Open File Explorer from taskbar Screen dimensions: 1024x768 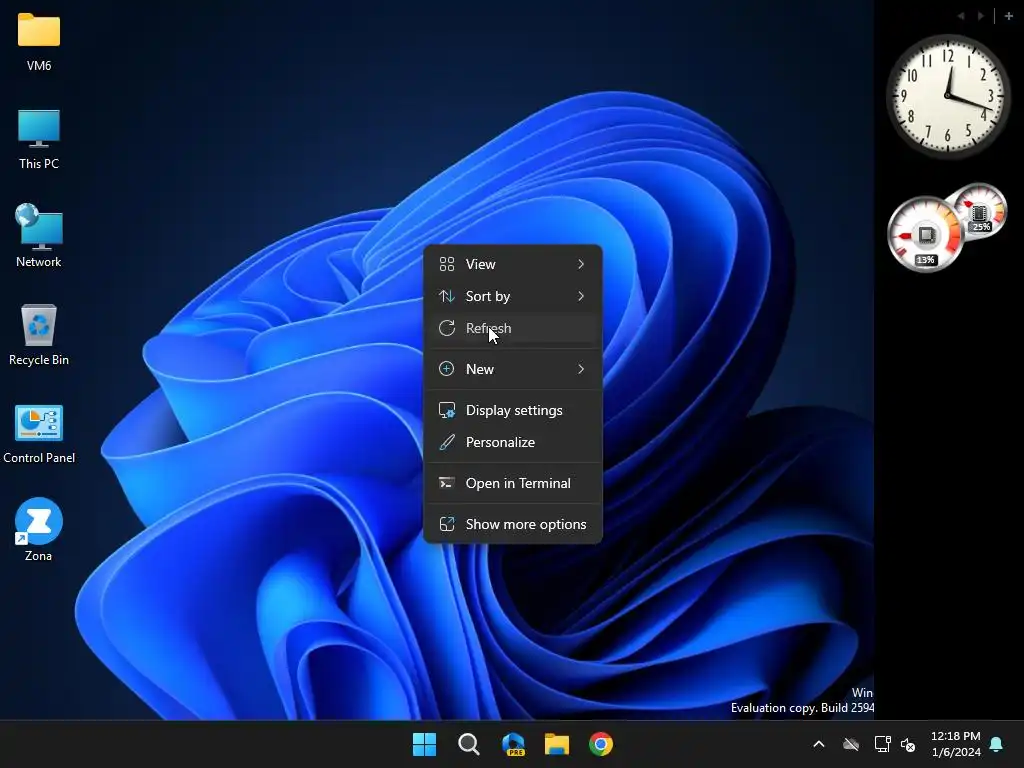coord(557,744)
